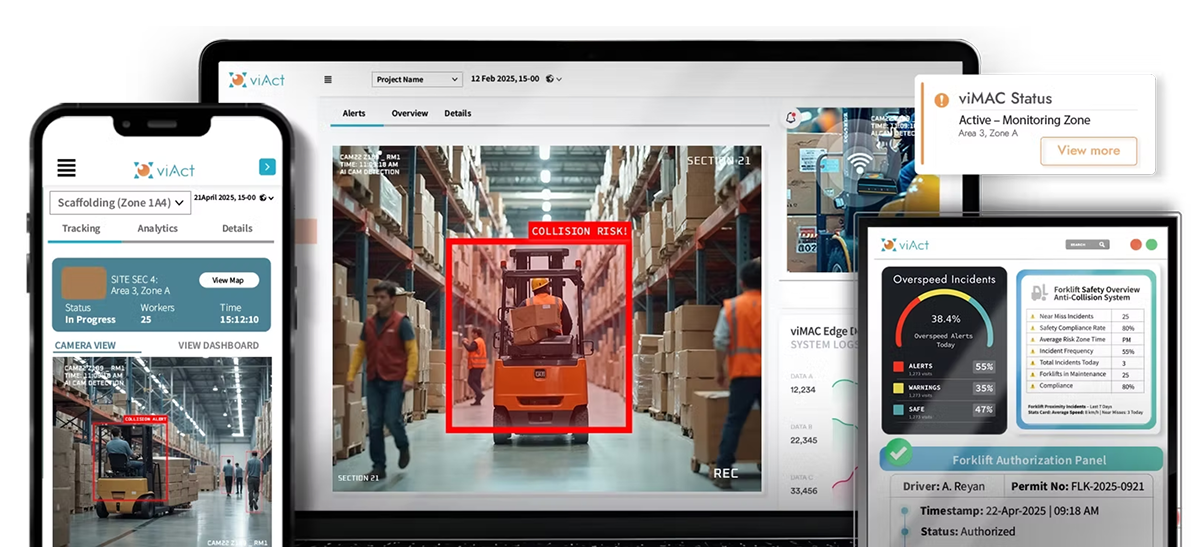Expand the Project Name dropdown

(417, 79)
